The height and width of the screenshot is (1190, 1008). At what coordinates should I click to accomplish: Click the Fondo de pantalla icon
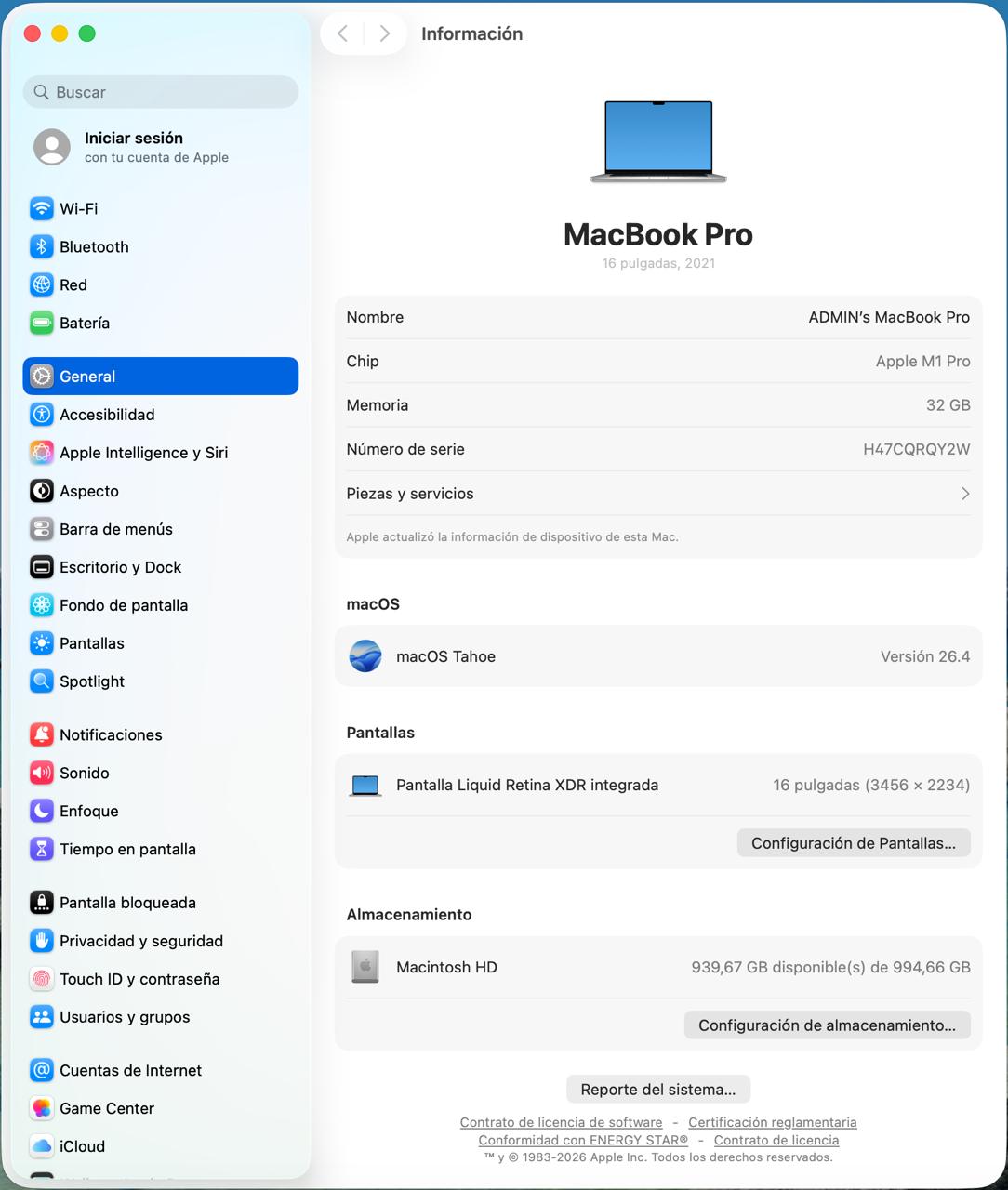pyautogui.click(x=41, y=605)
